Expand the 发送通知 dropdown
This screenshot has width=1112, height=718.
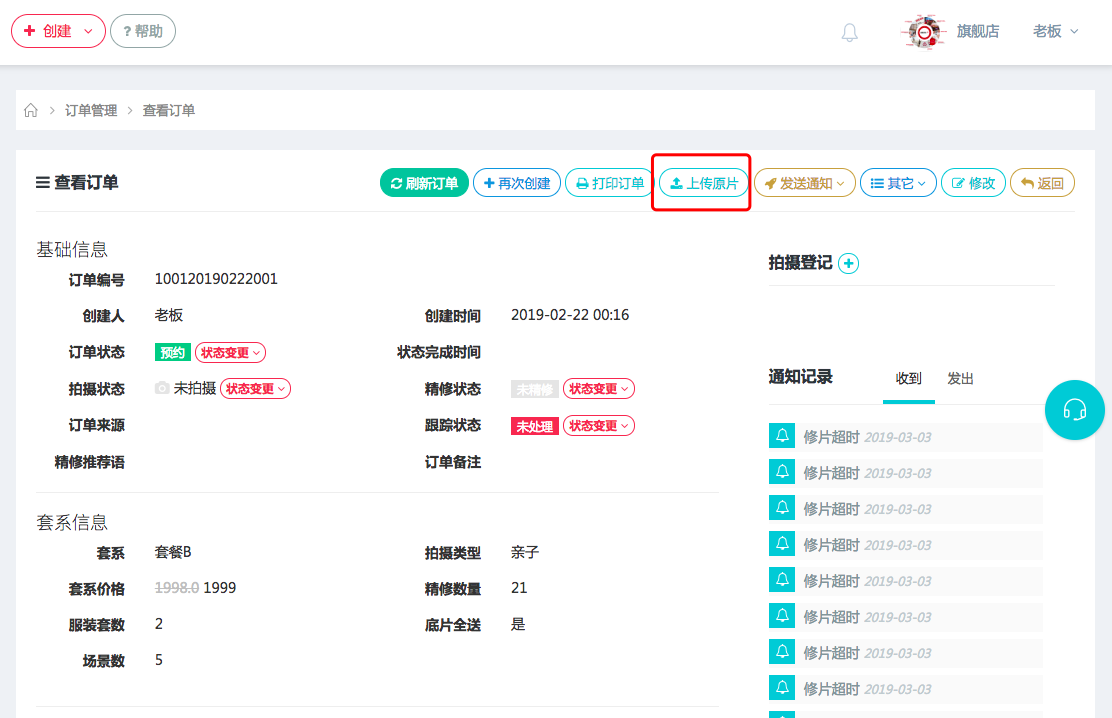pos(804,183)
